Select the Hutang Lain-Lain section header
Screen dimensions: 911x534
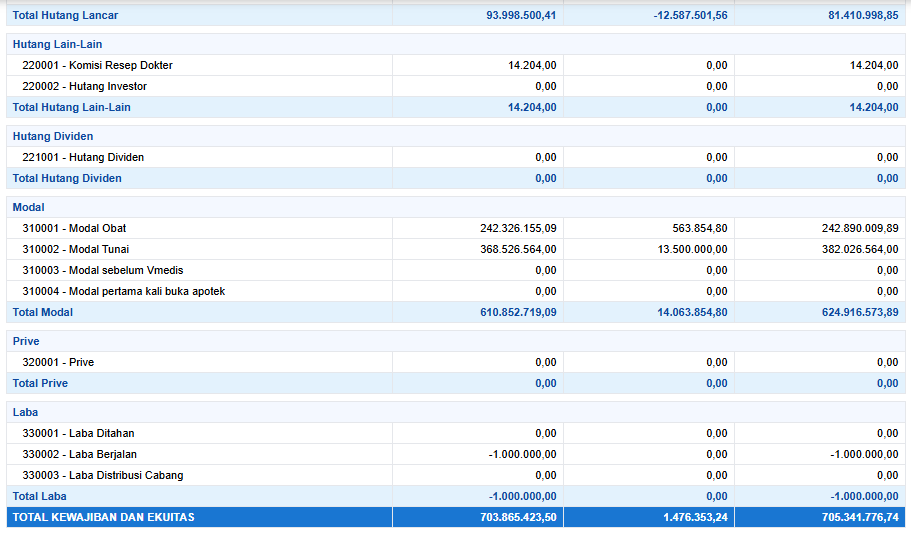(x=57, y=44)
